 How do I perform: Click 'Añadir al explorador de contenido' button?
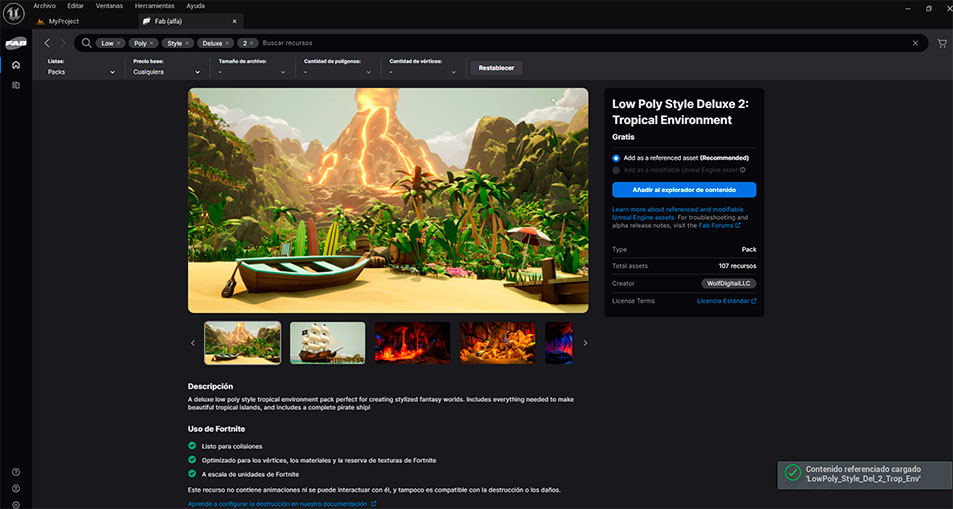[x=684, y=189]
